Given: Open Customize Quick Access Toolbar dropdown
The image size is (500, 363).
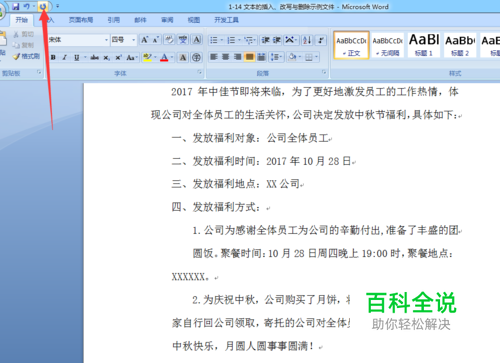Looking at the screenshot, I should 58,6.
